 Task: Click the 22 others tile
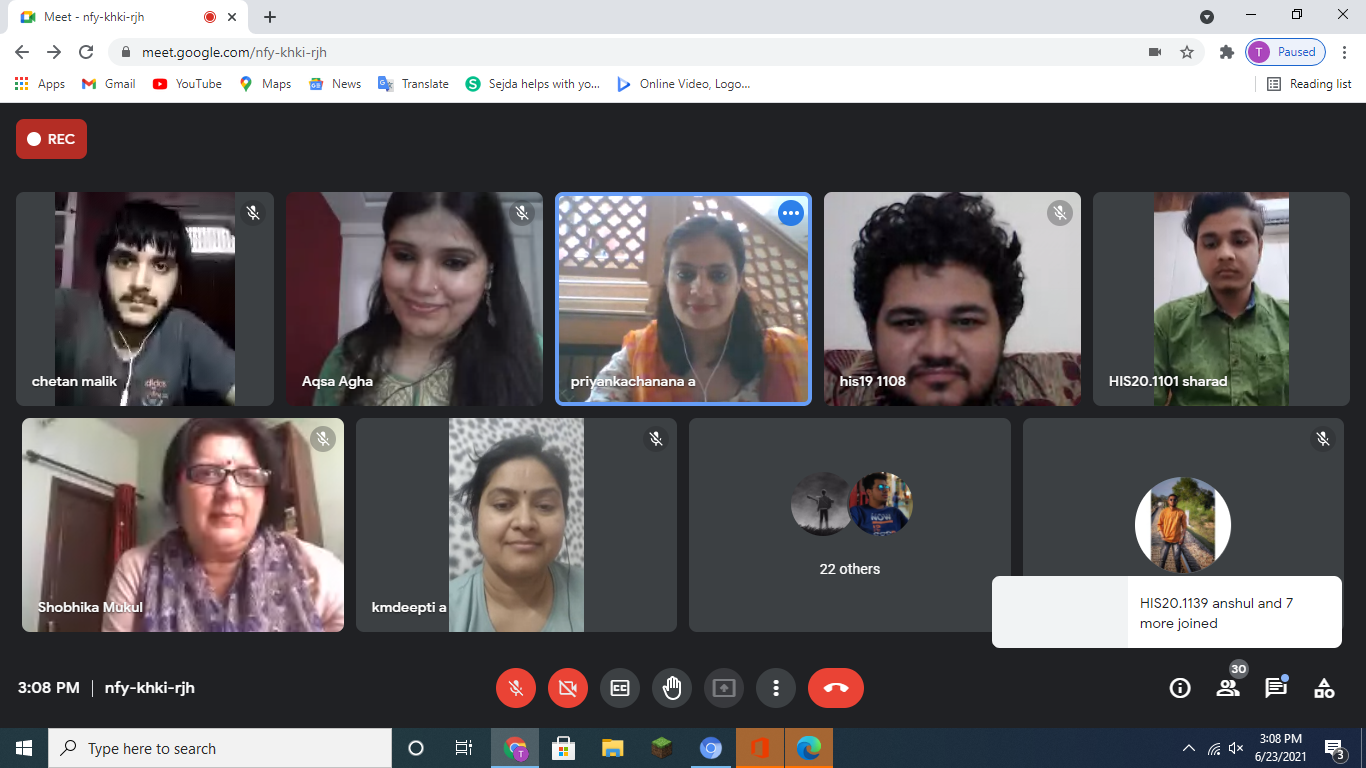(850, 525)
